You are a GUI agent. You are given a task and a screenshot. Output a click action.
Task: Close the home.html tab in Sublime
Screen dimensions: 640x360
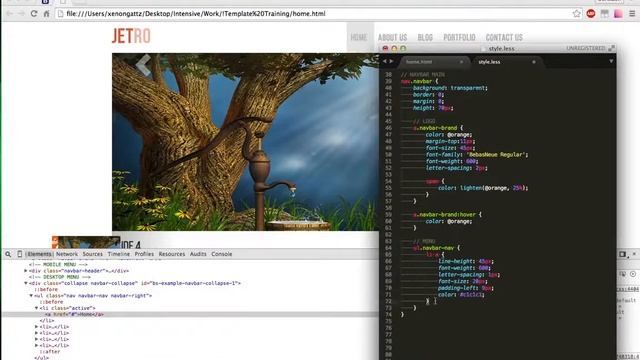461,62
